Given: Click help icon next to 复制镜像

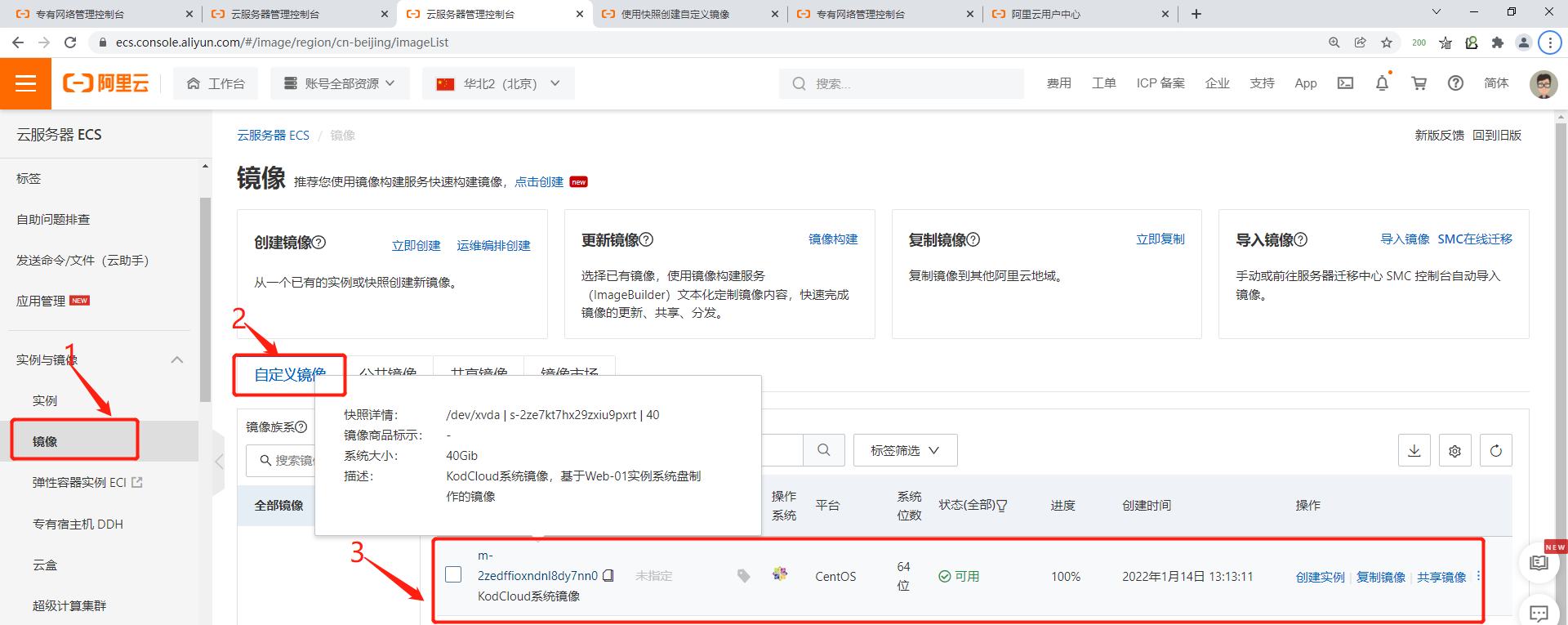Looking at the screenshot, I should tap(973, 239).
